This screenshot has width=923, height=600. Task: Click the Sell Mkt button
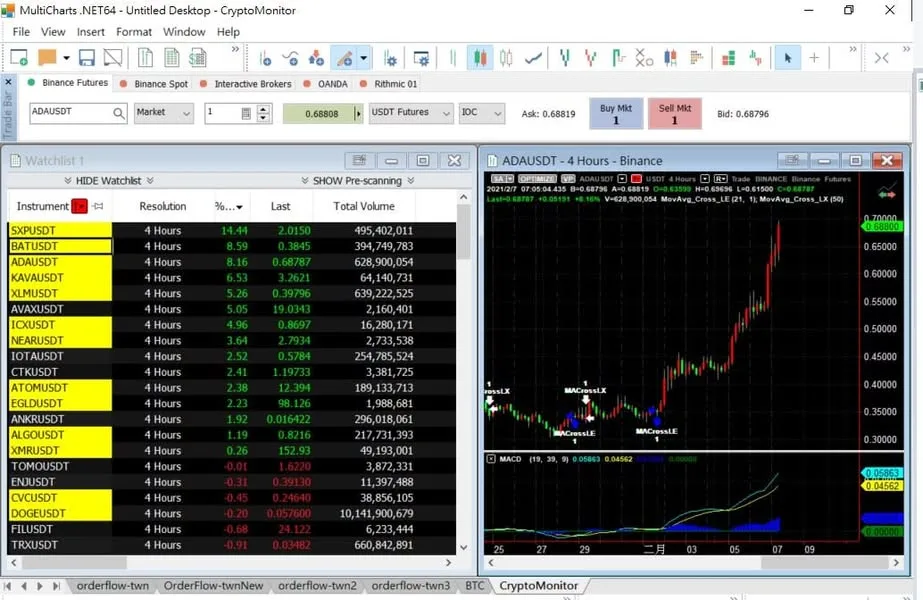[674, 114]
